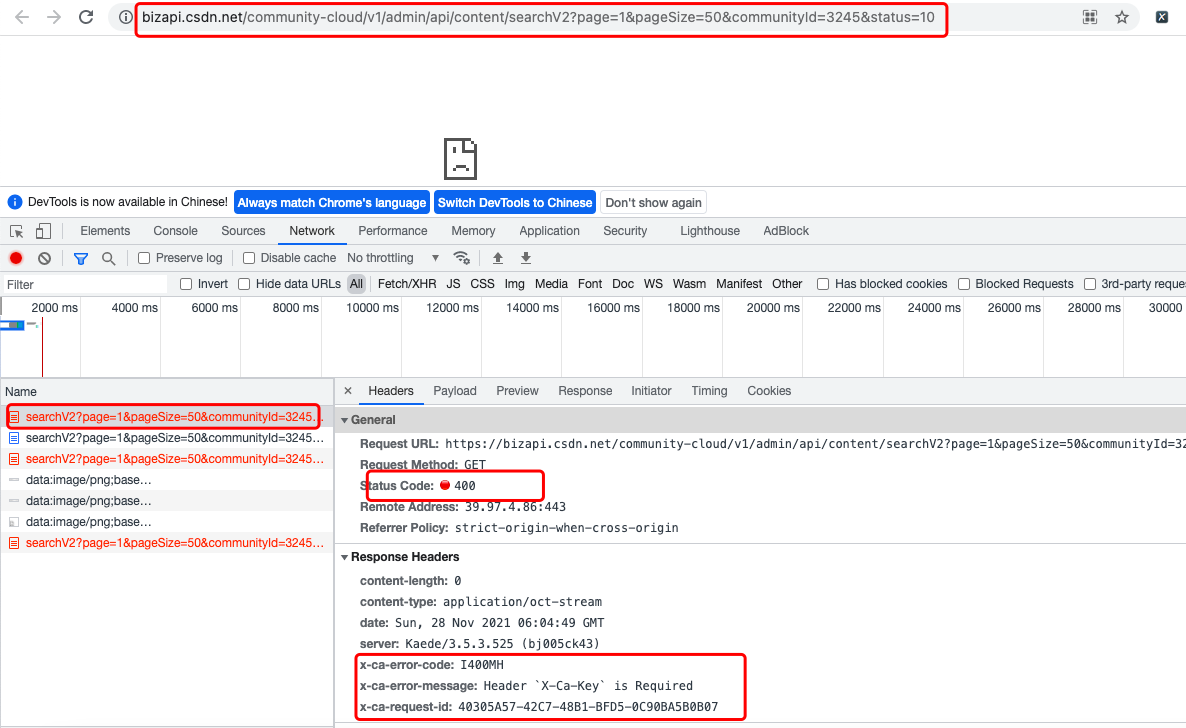Open the No throttling dropdown

(393, 258)
